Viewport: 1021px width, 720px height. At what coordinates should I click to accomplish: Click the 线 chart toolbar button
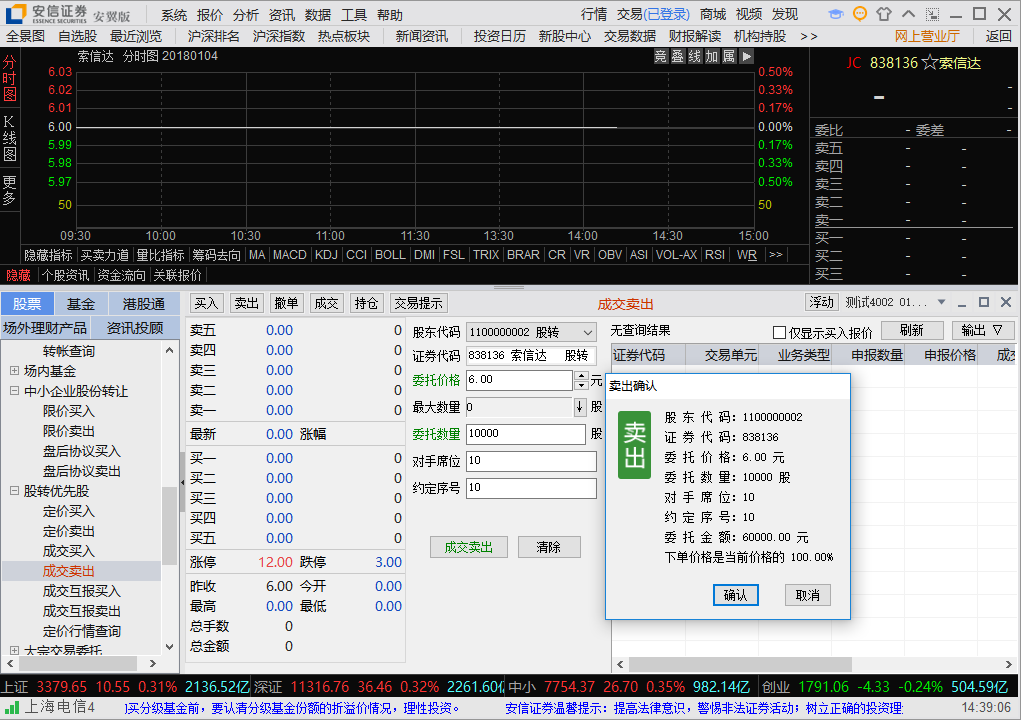coord(695,57)
